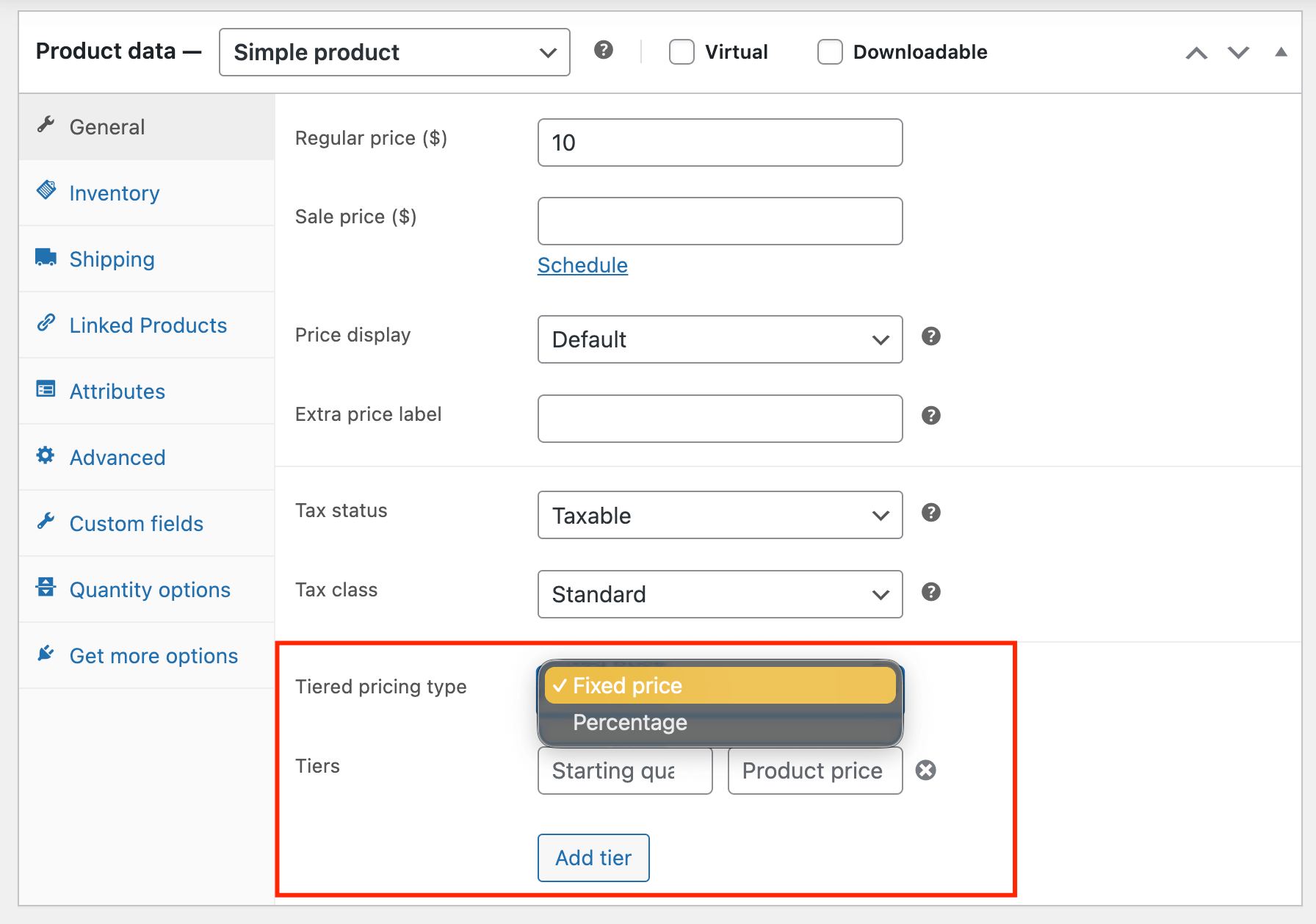Open help tooltip beside Price display
Viewport: 1316px width, 924px height.
click(930, 336)
